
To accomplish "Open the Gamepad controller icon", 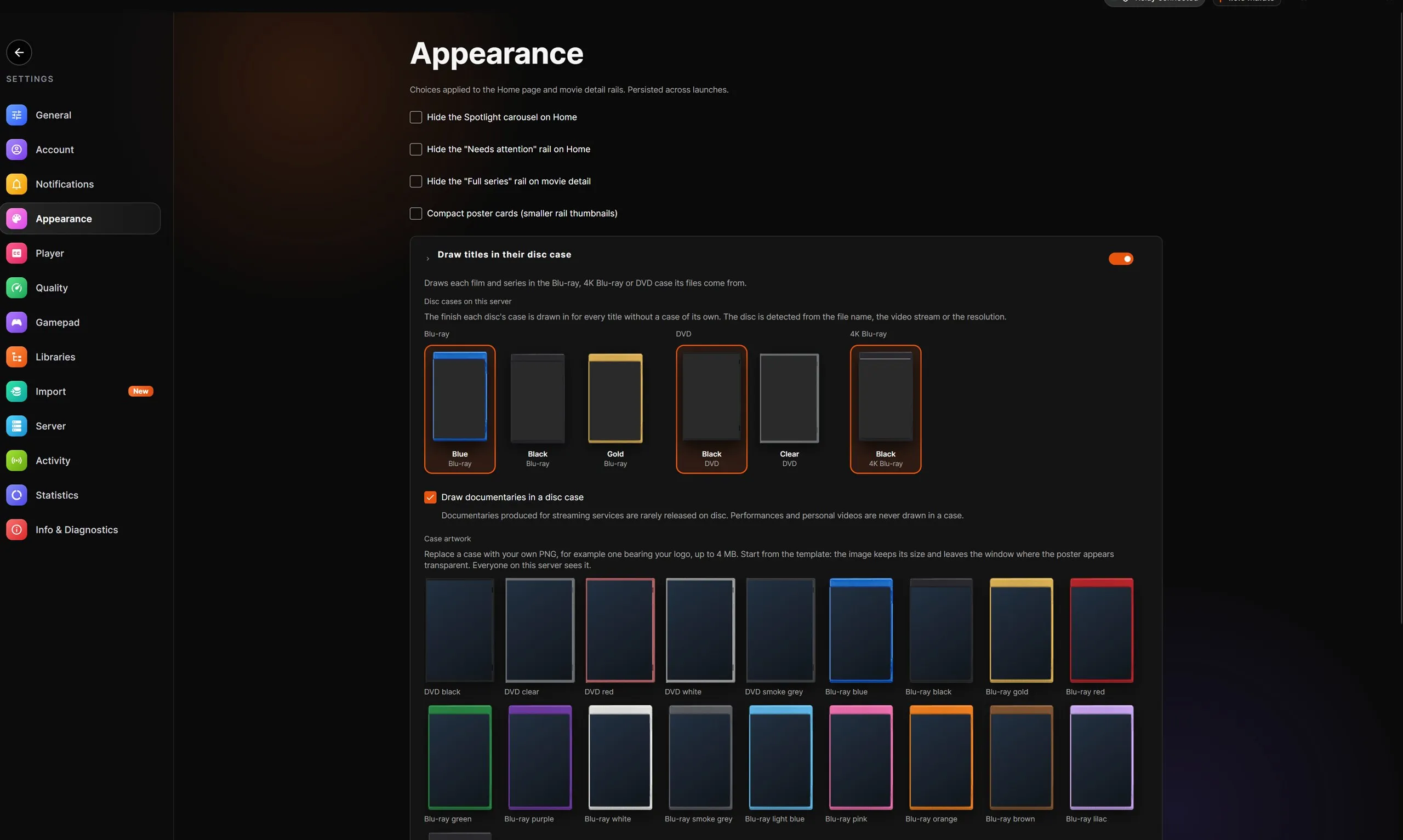I will pos(16,322).
